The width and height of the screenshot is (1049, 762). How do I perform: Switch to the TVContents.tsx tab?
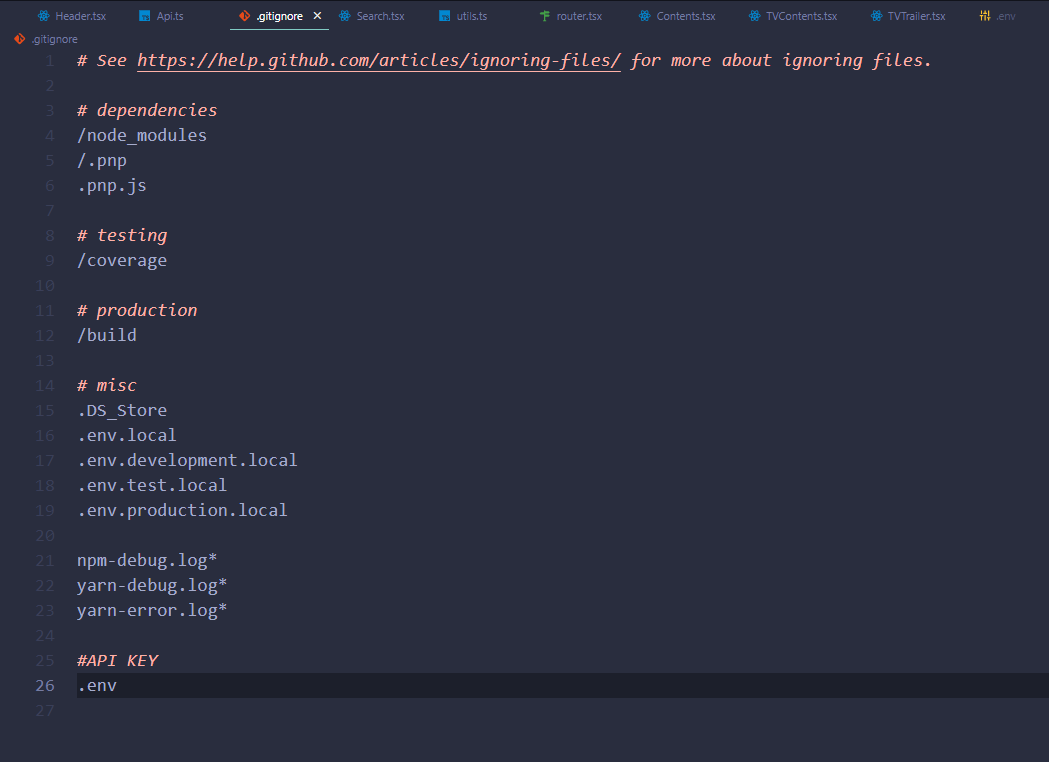tap(793, 16)
